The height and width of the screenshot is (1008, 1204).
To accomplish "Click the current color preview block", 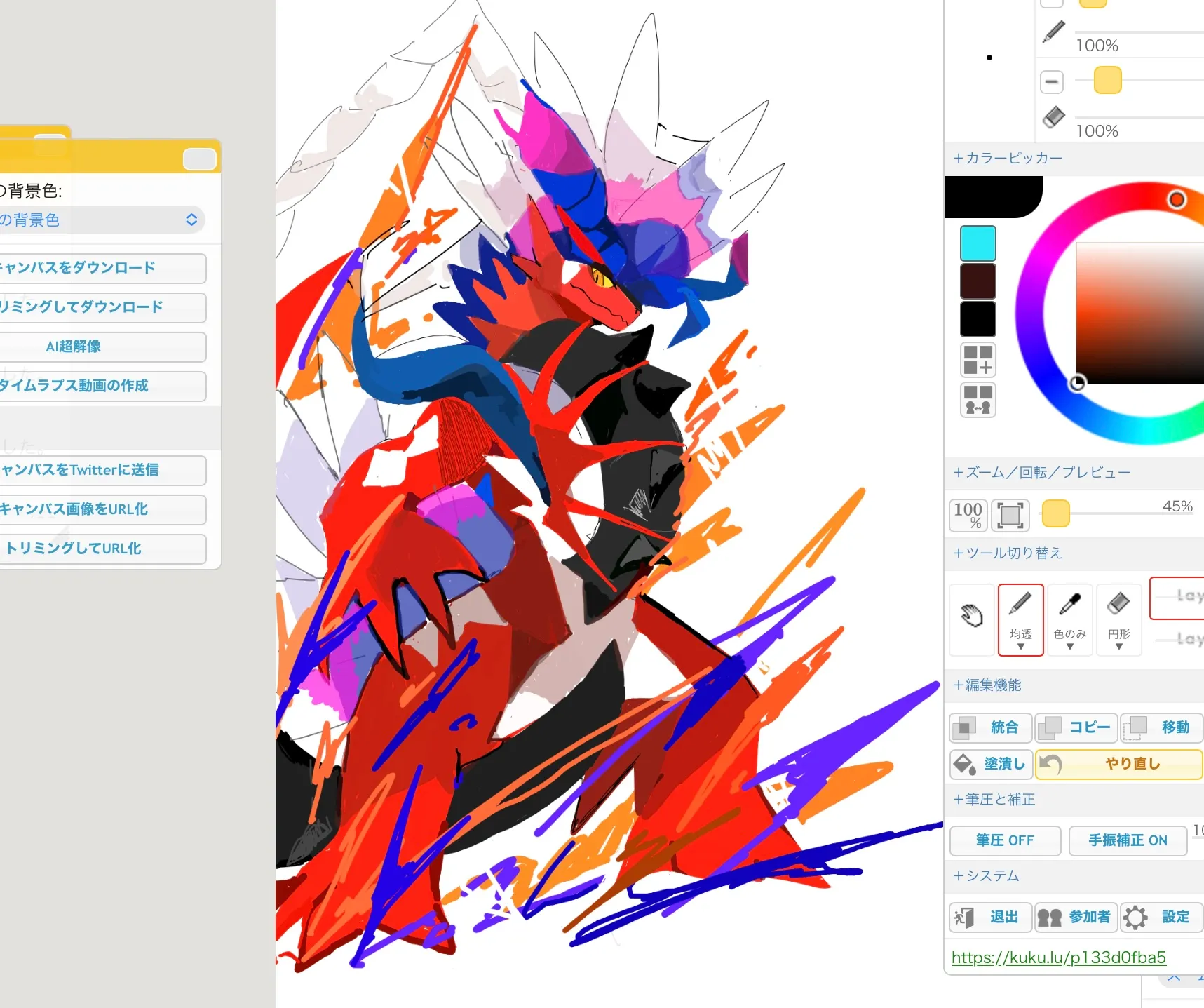I will coord(993,197).
